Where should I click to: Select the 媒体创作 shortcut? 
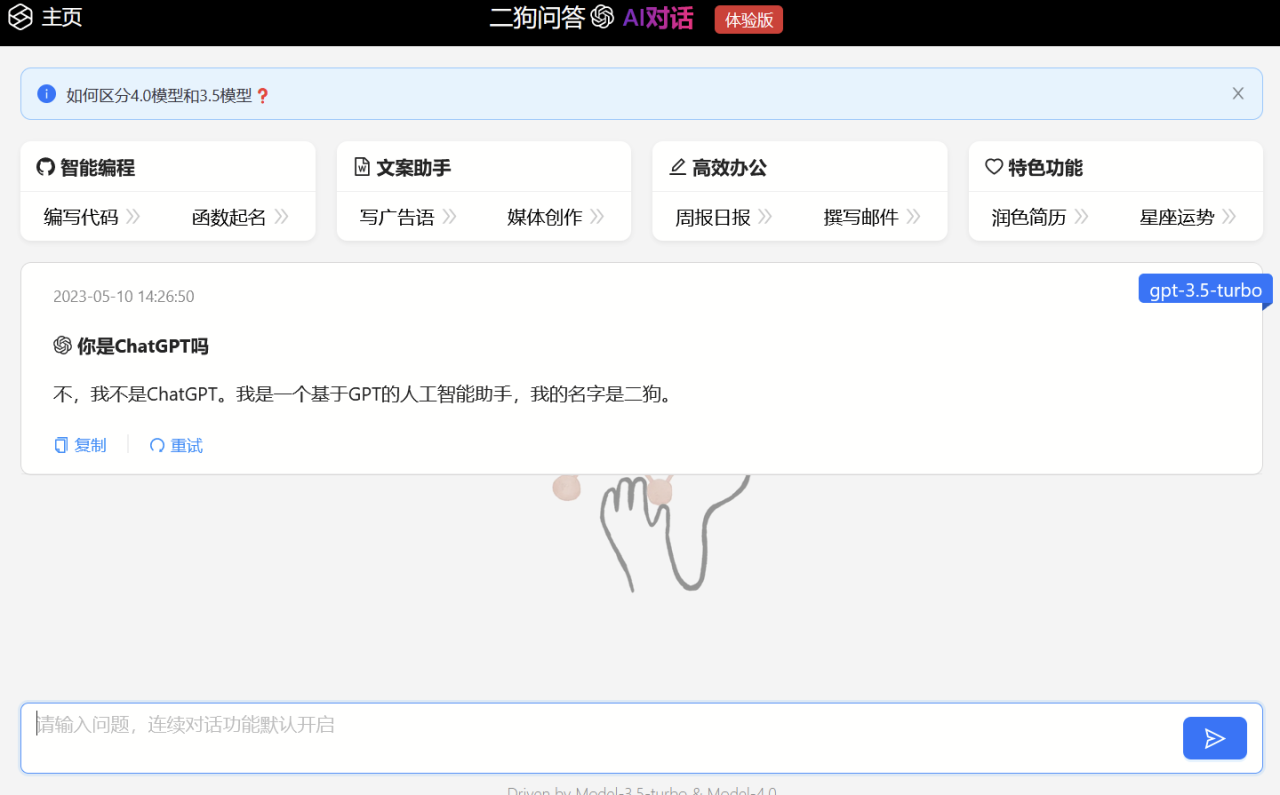(545, 217)
